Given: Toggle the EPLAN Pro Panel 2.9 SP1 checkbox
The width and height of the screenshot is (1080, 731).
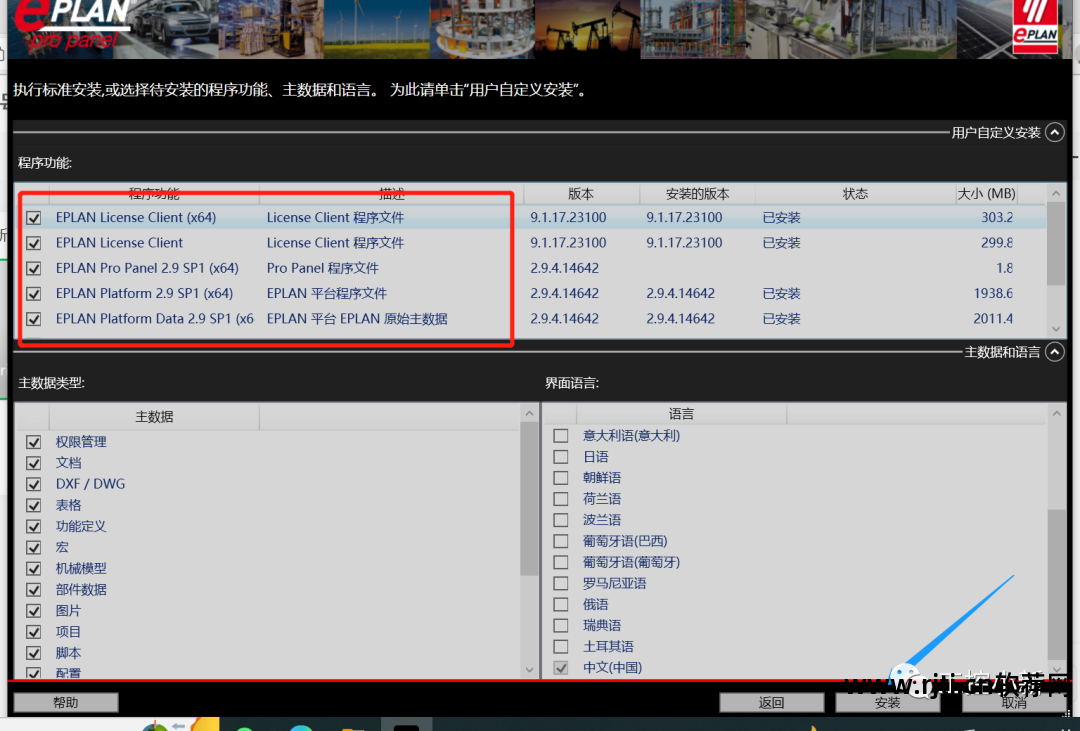Looking at the screenshot, I should pos(34,268).
